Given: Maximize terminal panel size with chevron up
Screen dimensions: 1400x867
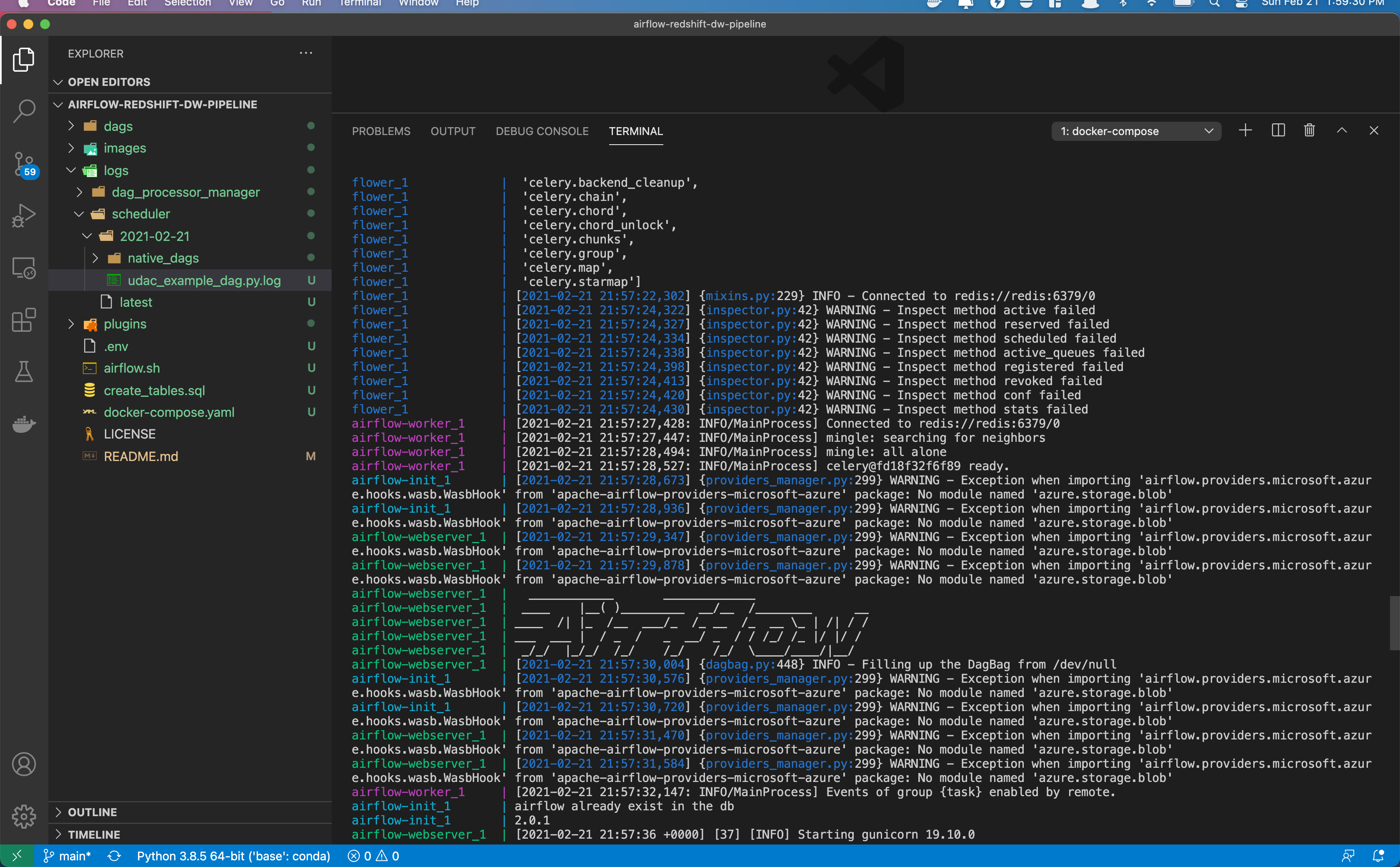Looking at the screenshot, I should coord(1342,131).
